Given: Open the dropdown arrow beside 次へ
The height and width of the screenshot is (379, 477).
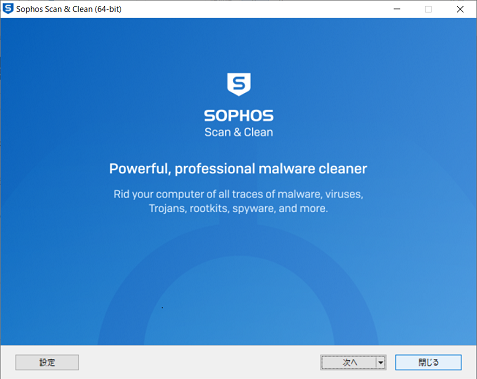Looking at the screenshot, I should point(381,362).
